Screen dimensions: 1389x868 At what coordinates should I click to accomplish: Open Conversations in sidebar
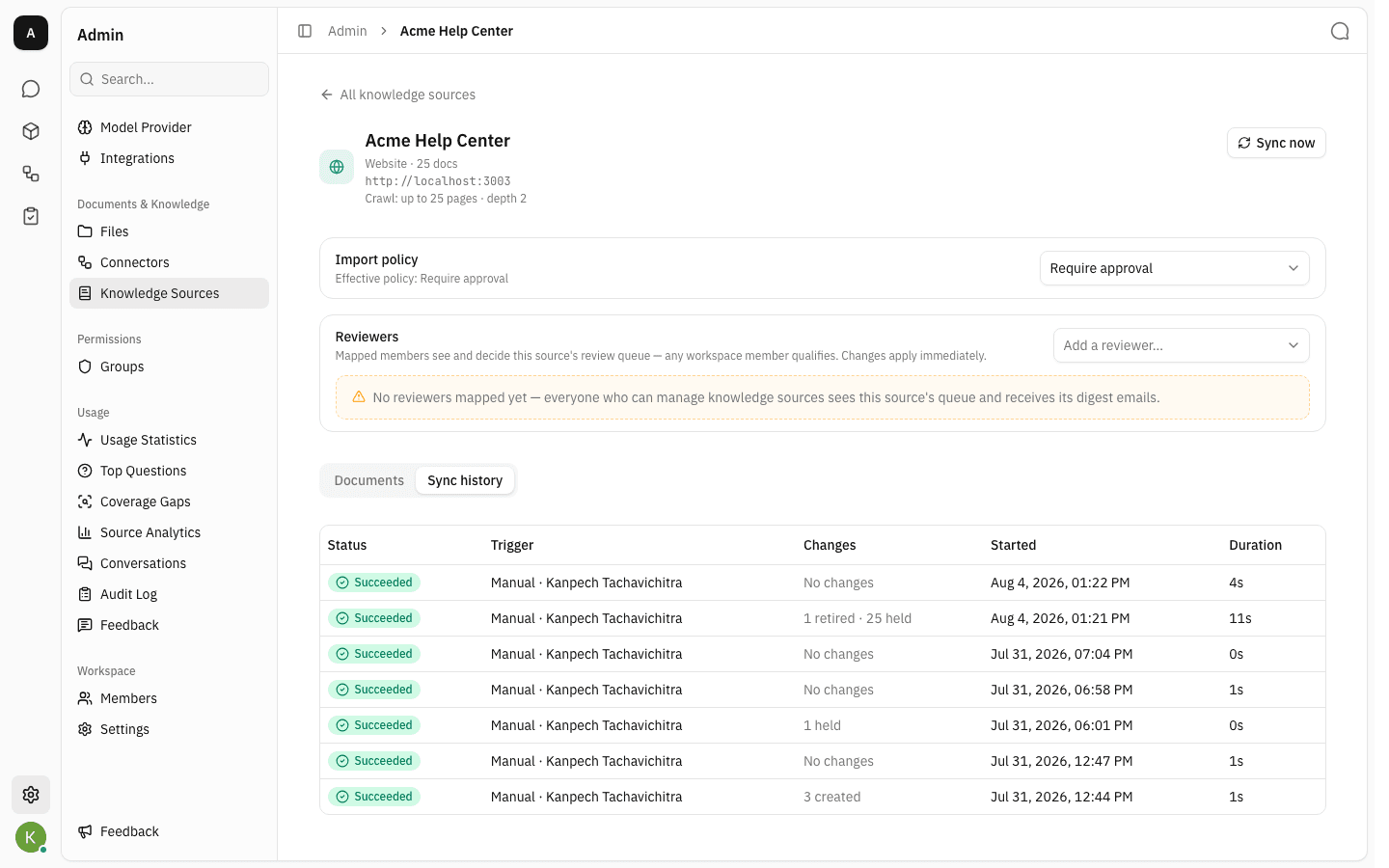(169, 563)
